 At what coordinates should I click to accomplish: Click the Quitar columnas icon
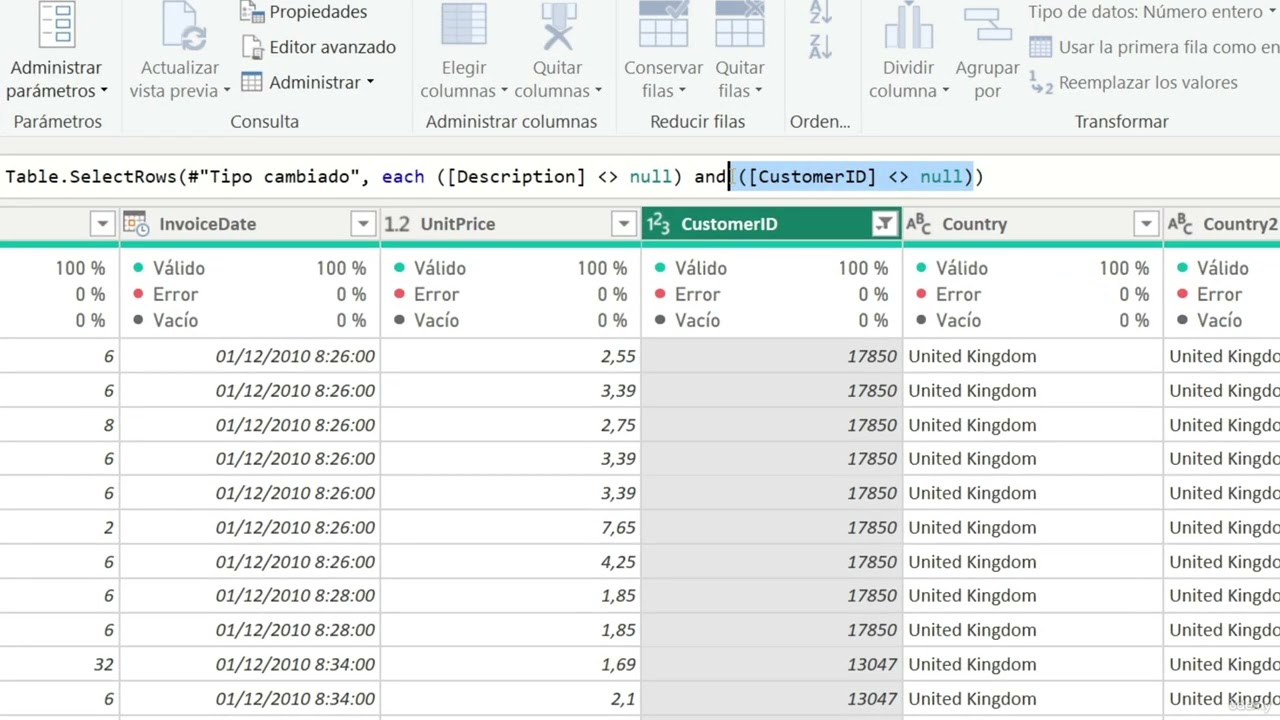pyautogui.click(x=558, y=26)
